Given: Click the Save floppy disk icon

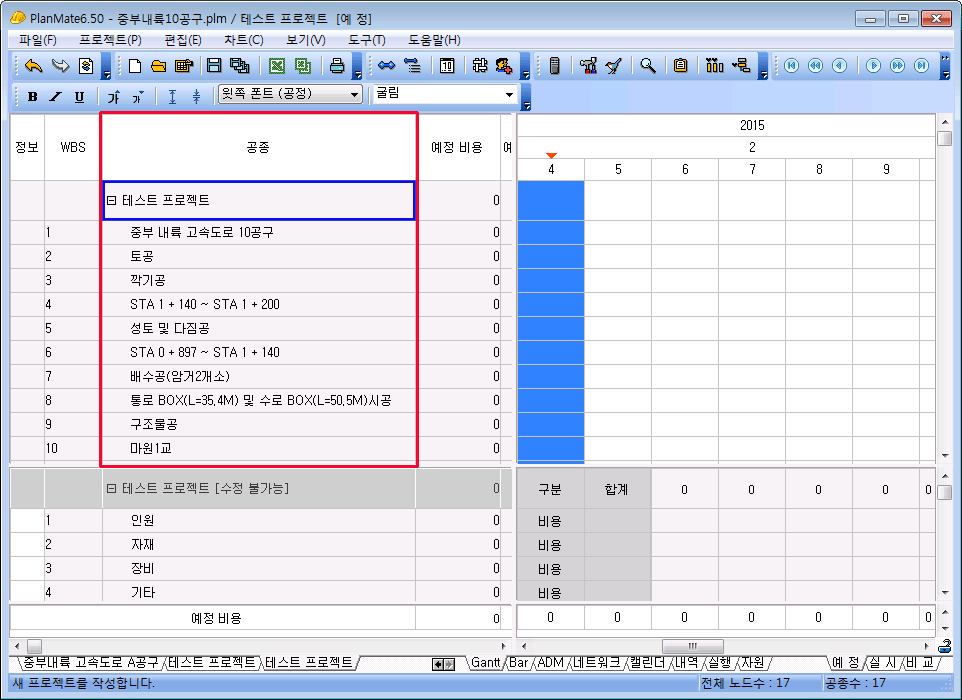Looking at the screenshot, I should (213, 66).
